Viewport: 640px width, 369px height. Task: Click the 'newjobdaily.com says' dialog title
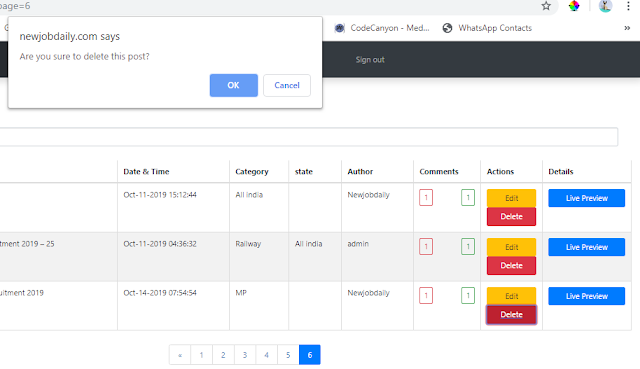pos(69,36)
